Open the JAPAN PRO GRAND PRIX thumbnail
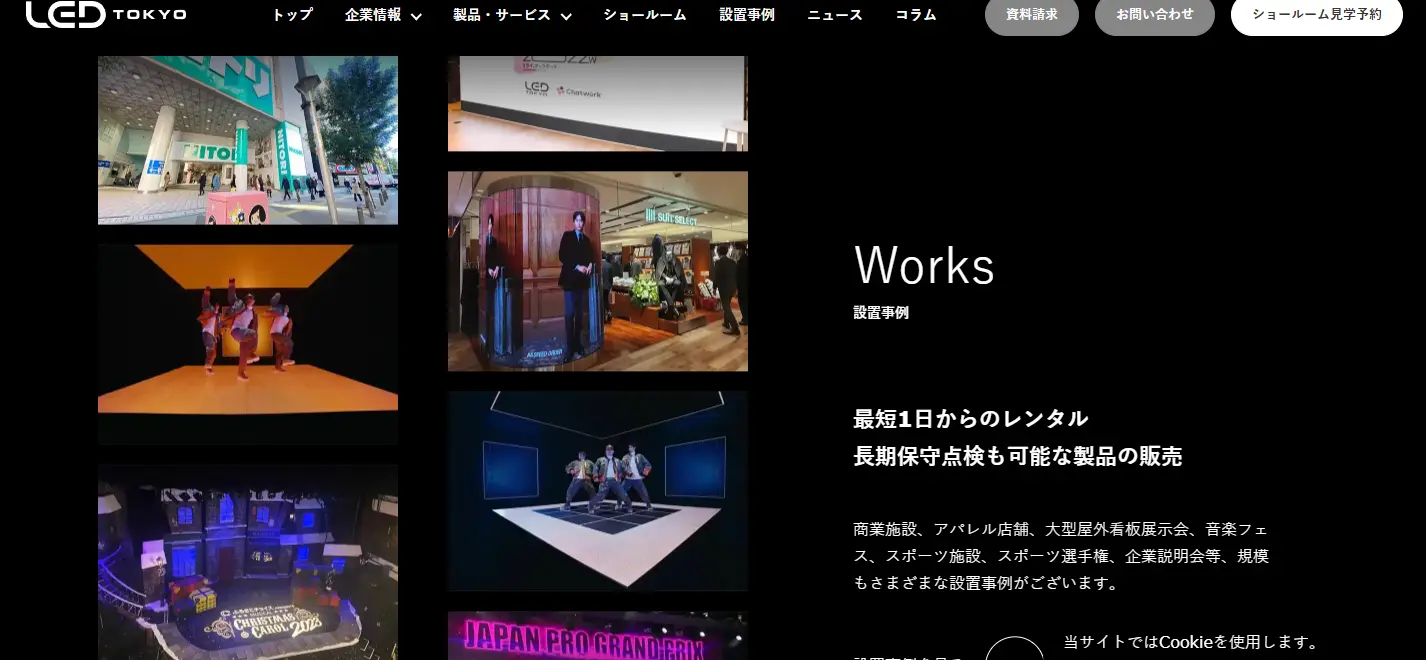Viewport: 1426px width, 660px height. pos(597,636)
